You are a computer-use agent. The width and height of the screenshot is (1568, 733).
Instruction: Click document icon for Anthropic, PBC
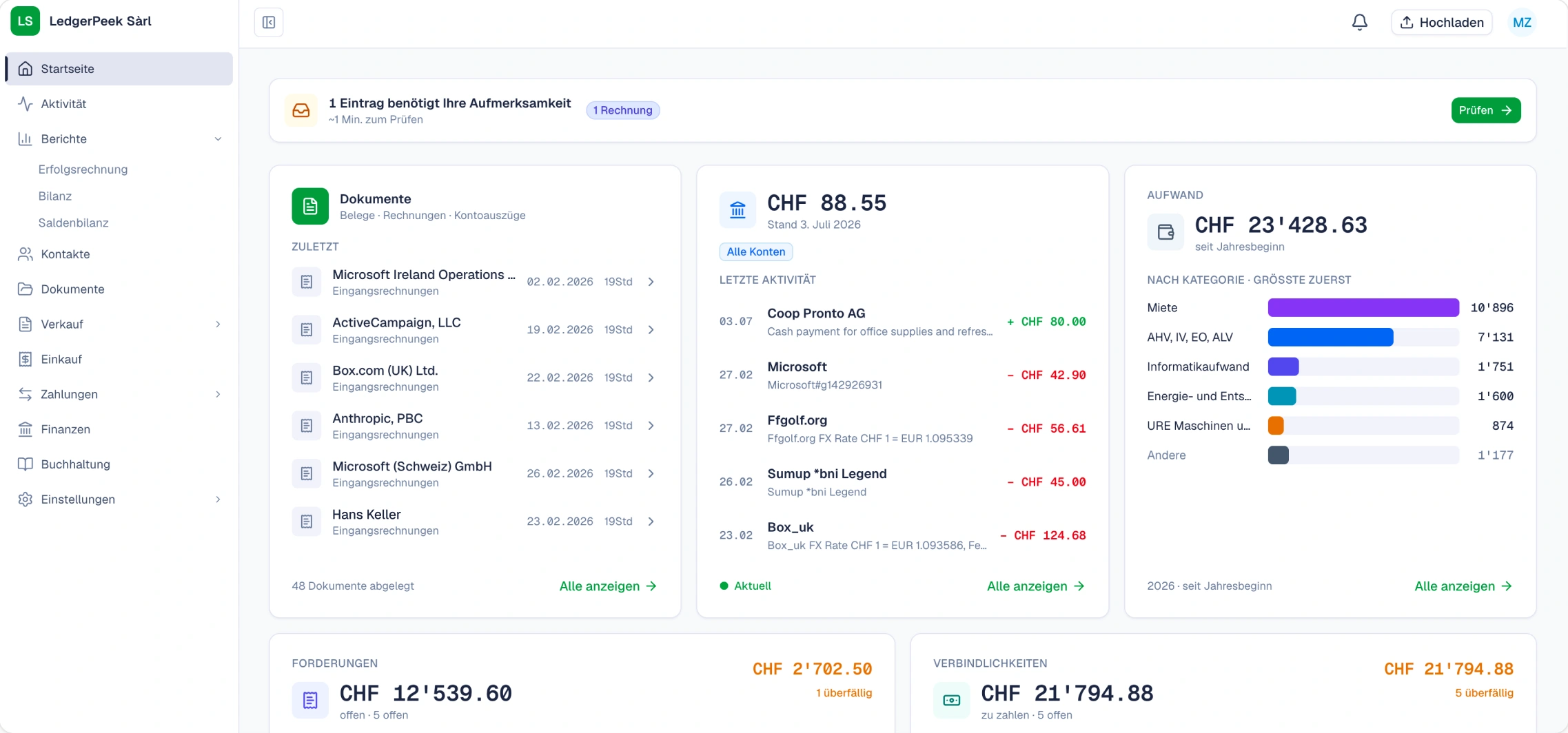pyautogui.click(x=307, y=426)
